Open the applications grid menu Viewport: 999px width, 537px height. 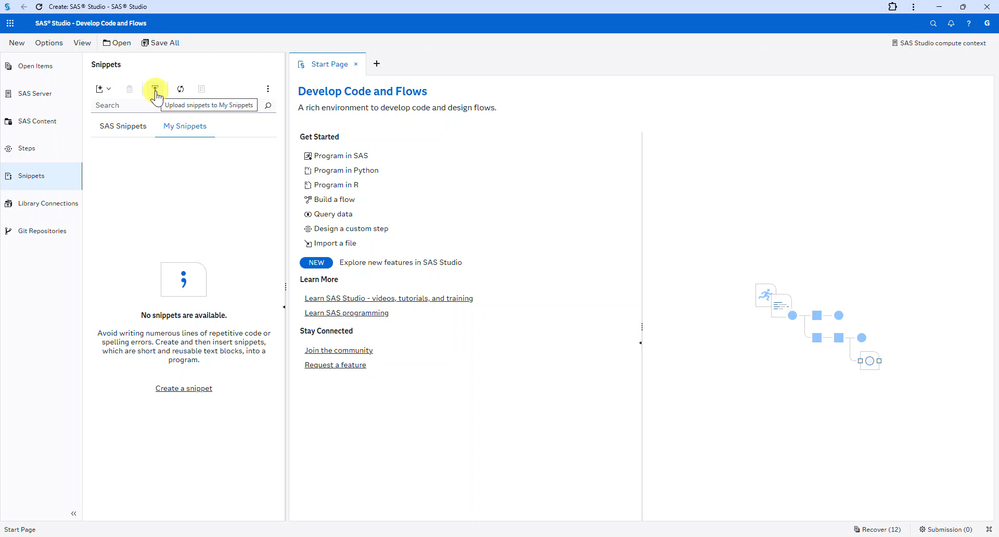click(x=10, y=24)
